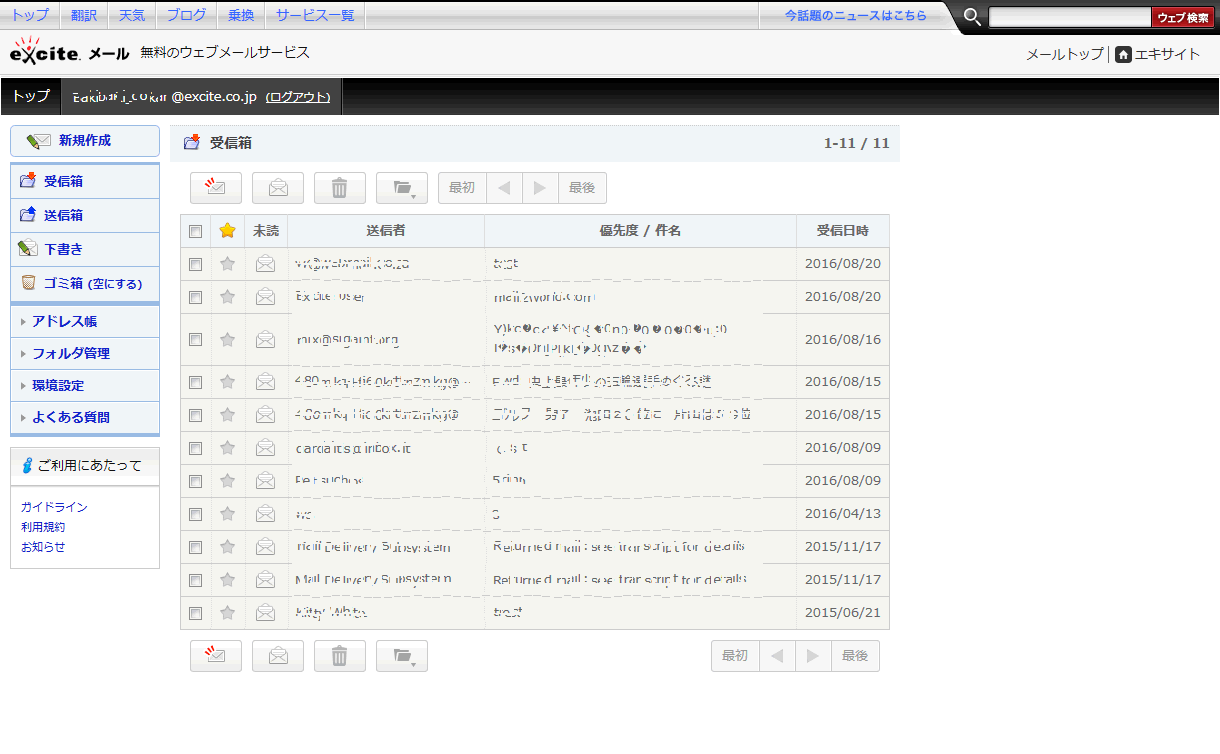Open 翻訳 tab in top navigation

pos(85,15)
